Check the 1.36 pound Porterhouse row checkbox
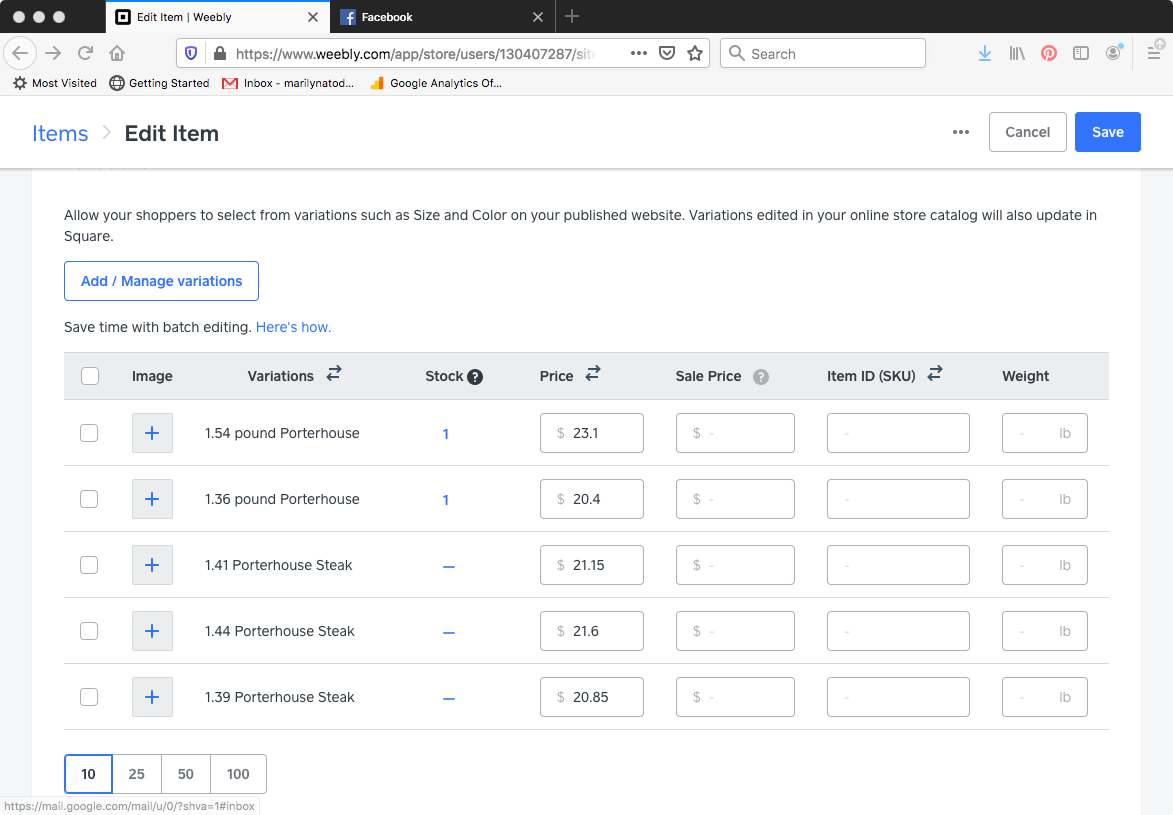 point(89,498)
